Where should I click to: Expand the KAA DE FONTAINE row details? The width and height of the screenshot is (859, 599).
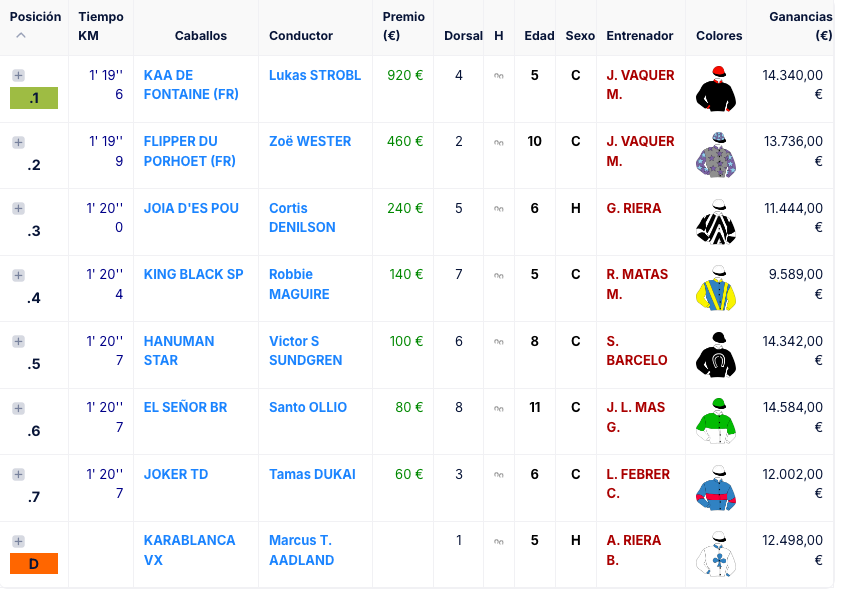[x=18, y=76]
